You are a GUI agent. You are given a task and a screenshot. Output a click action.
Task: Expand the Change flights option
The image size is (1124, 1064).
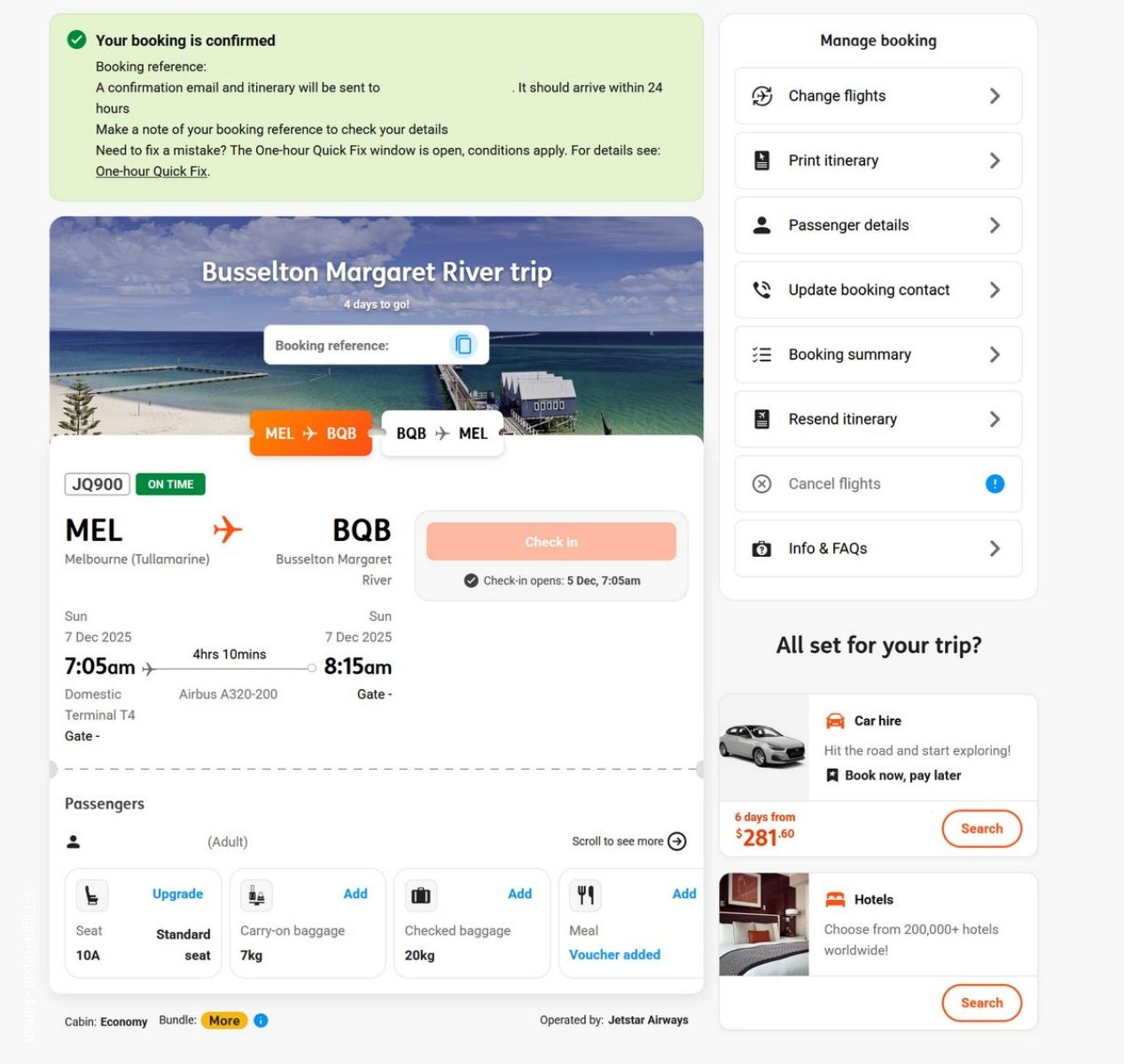point(995,96)
